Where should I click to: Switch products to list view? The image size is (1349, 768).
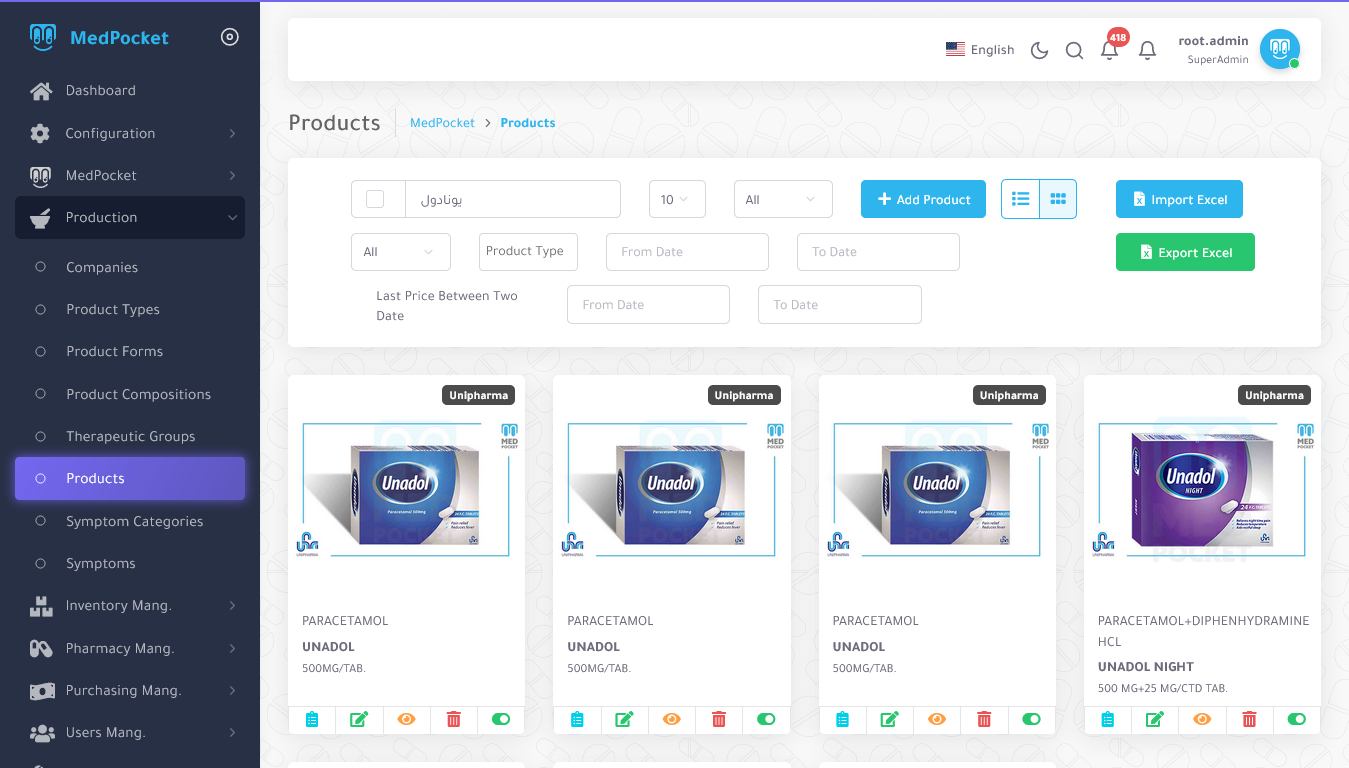click(1020, 199)
